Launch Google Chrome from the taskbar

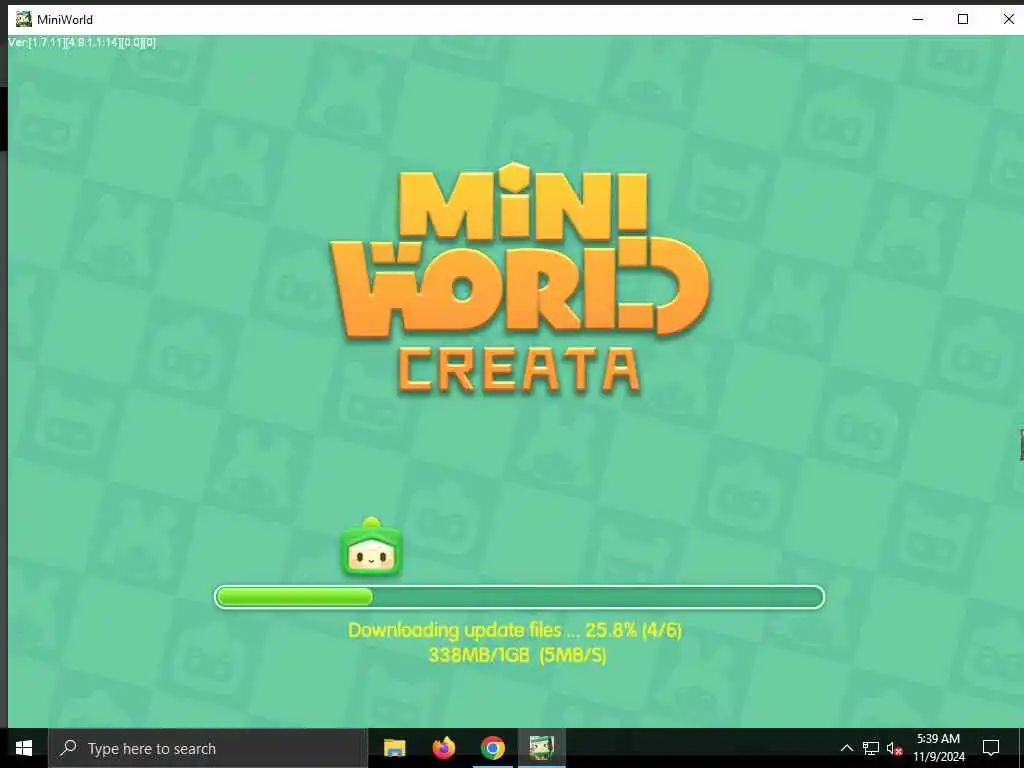(x=493, y=748)
